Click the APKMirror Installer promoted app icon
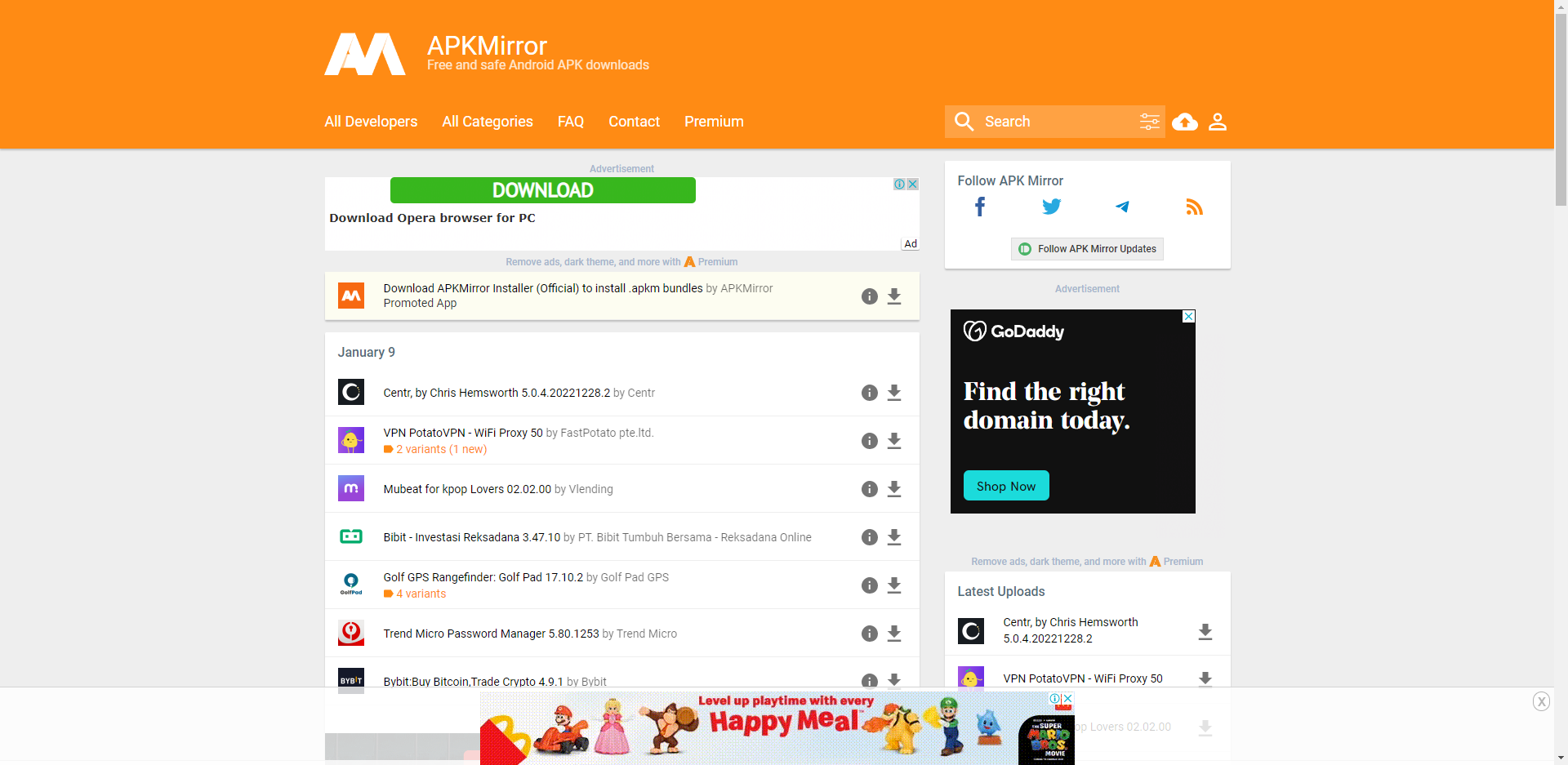 coord(351,296)
